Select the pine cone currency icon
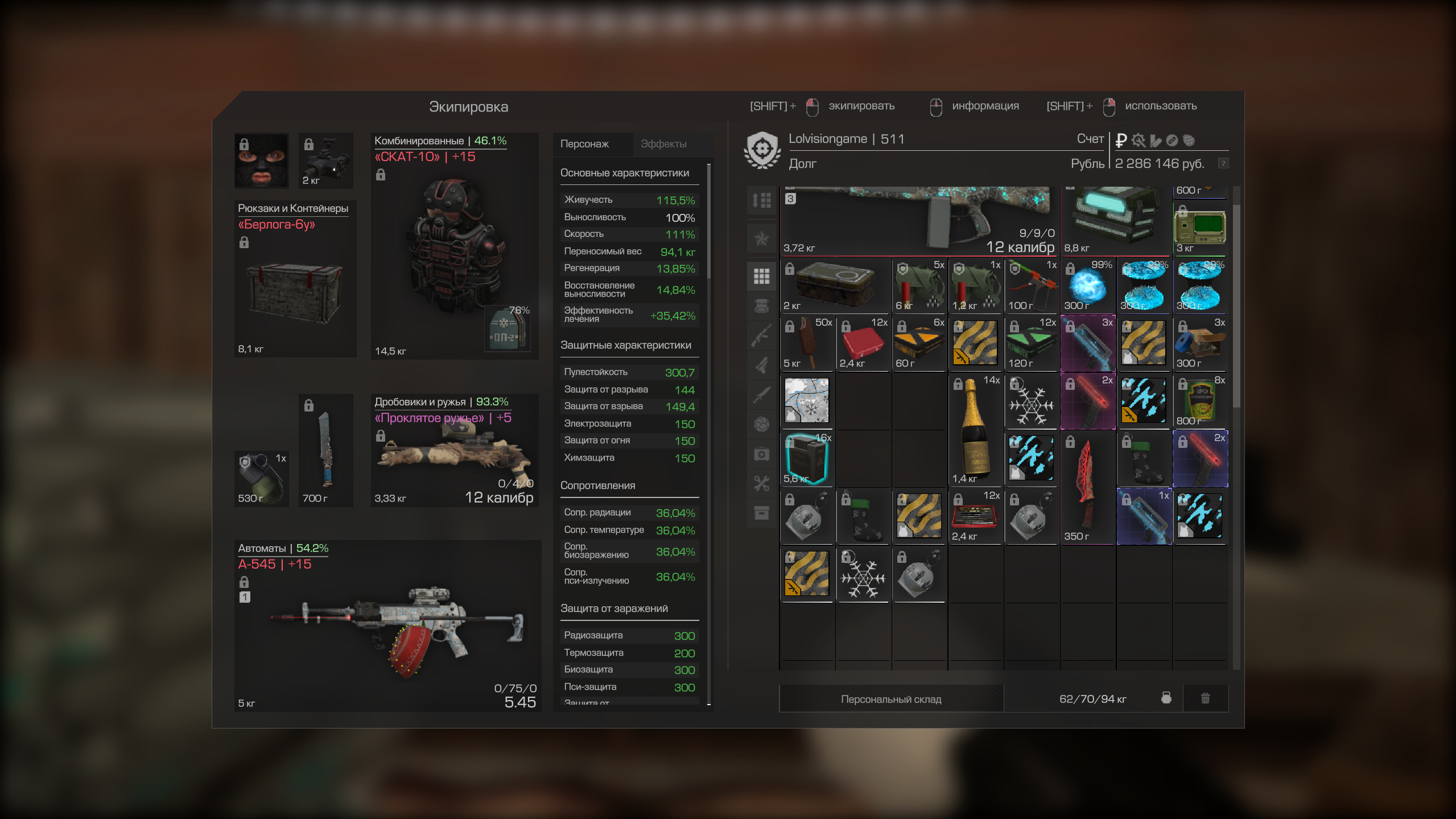Viewport: 1456px width, 819px height. click(1189, 140)
